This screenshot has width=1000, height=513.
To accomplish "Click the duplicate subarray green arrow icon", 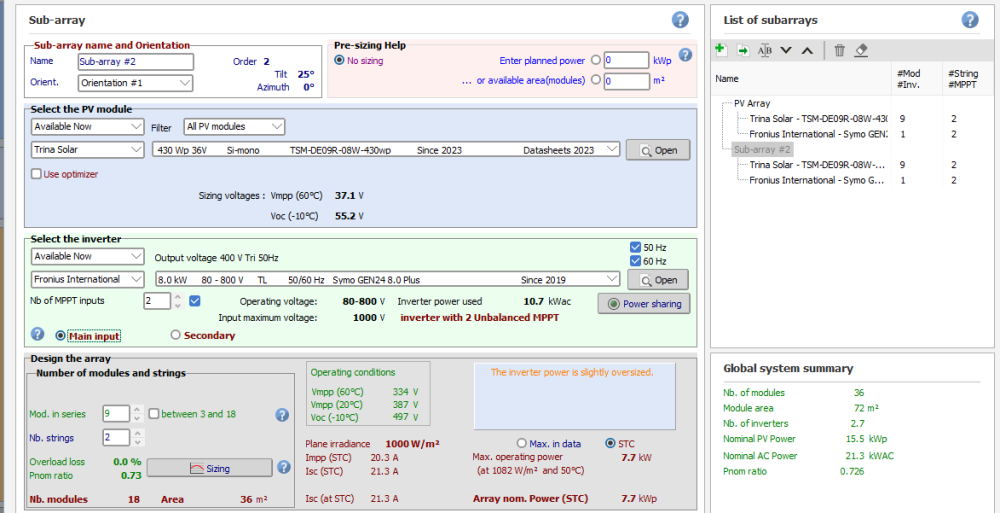I will (x=743, y=50).
